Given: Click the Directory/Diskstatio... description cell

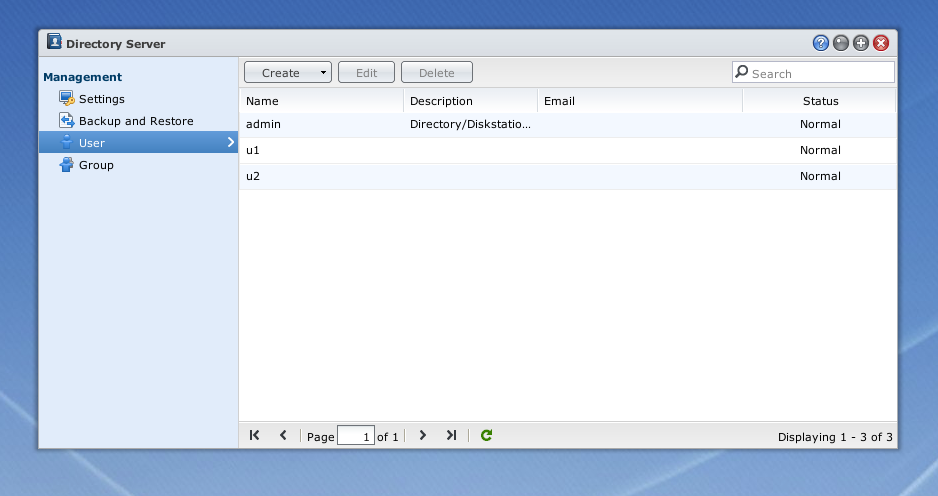Looking at the screenshot, I should coord(470,124).
